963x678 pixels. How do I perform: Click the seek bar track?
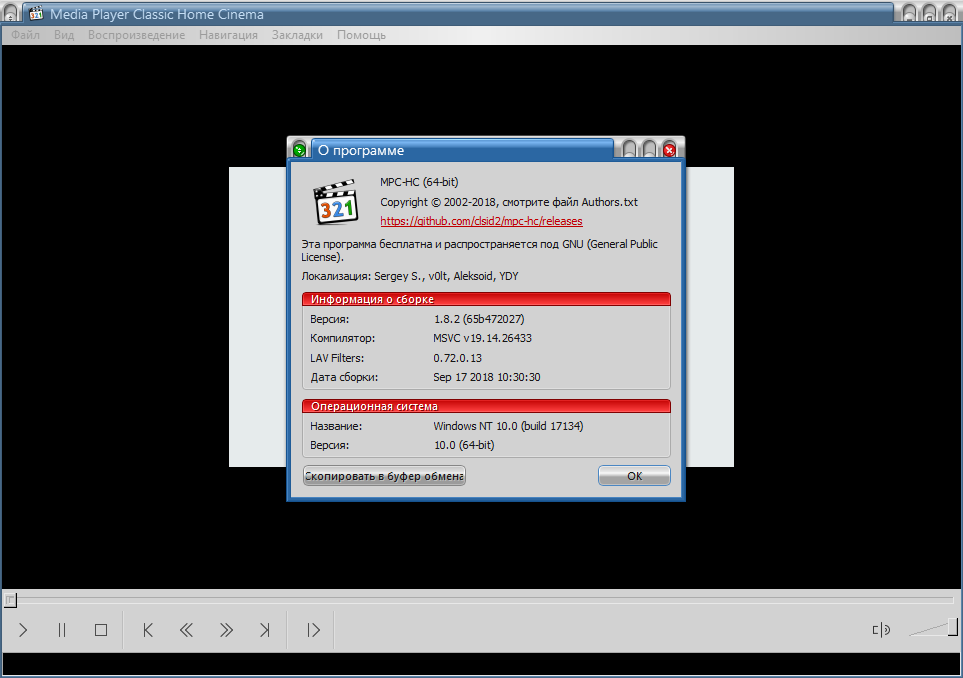[x=482, y=599]
